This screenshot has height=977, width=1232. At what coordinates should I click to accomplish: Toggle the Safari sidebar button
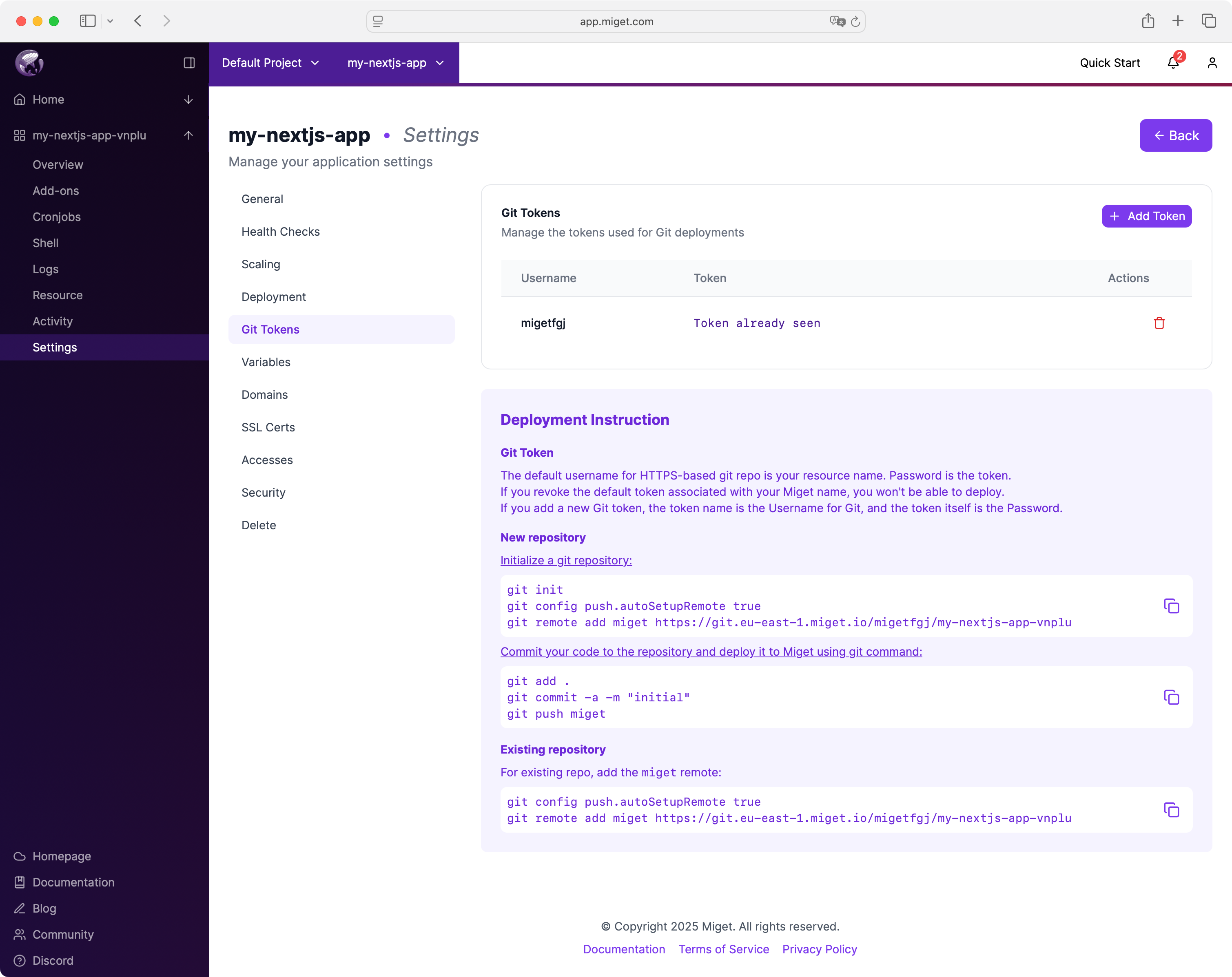(87, 21)
